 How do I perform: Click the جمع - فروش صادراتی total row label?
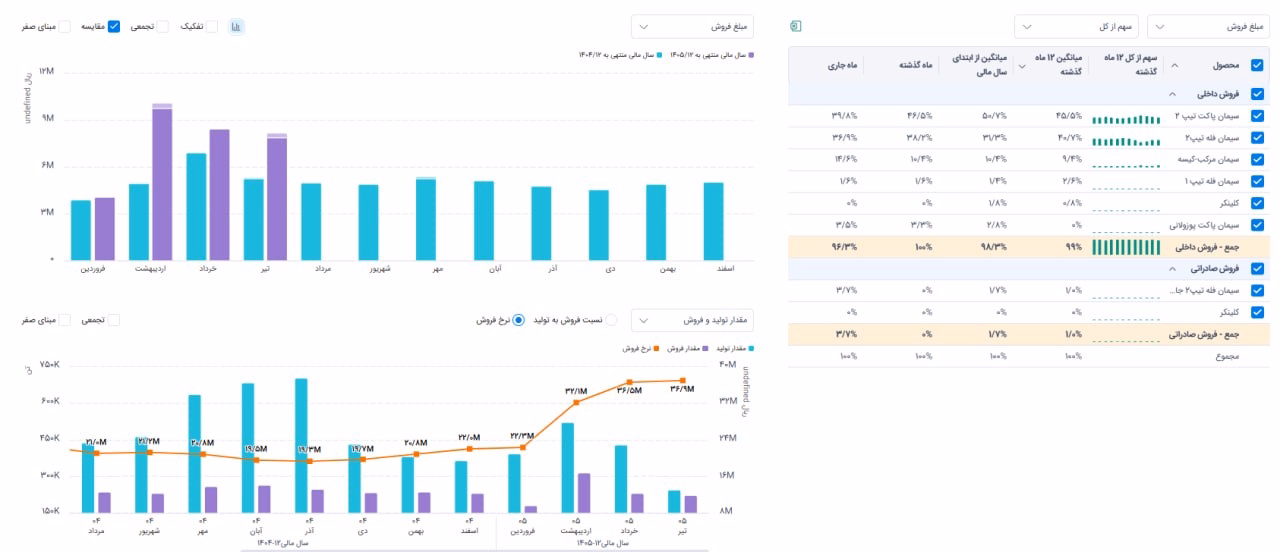coord(1204,334)
